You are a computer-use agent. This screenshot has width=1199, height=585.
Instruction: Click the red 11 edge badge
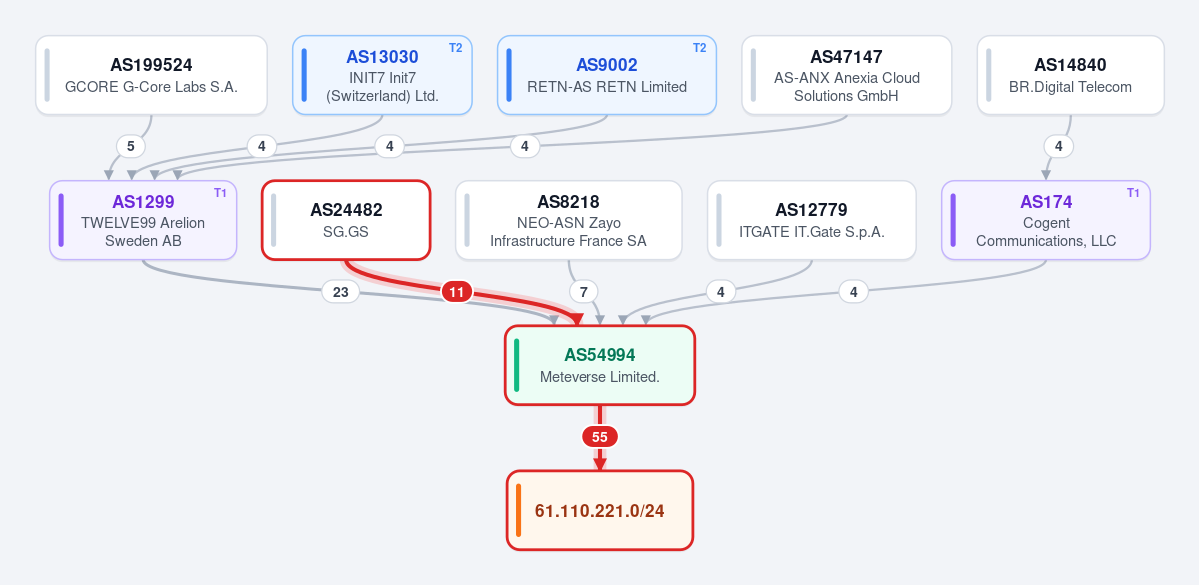[457, 291]
